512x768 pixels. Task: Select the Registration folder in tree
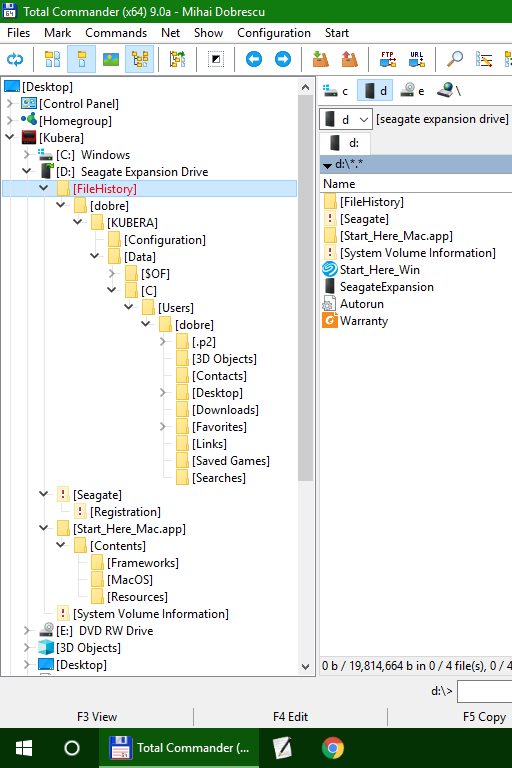pyautogui.click(x=125, y=512)
